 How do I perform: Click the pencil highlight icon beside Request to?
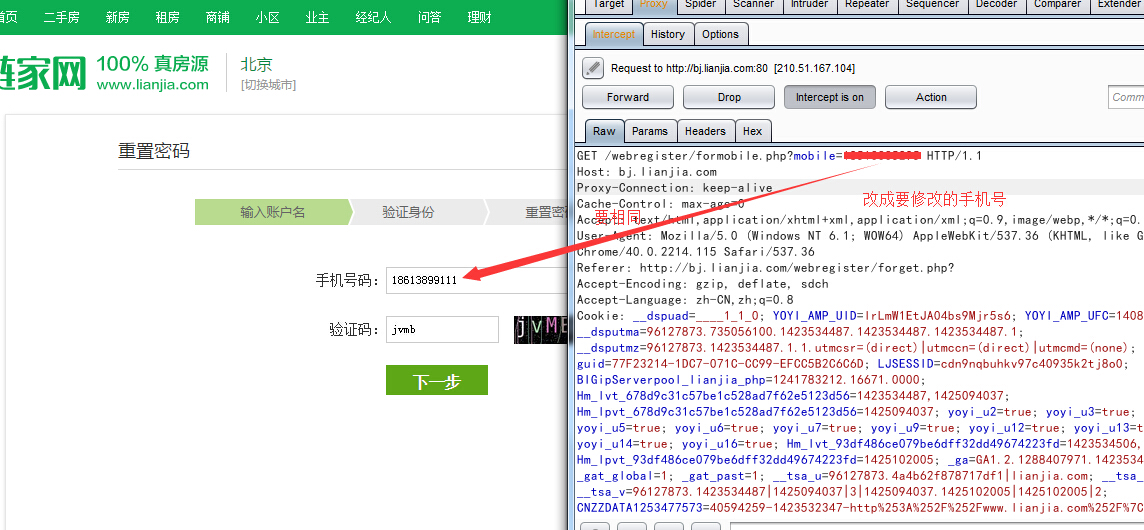coord(592,68)
